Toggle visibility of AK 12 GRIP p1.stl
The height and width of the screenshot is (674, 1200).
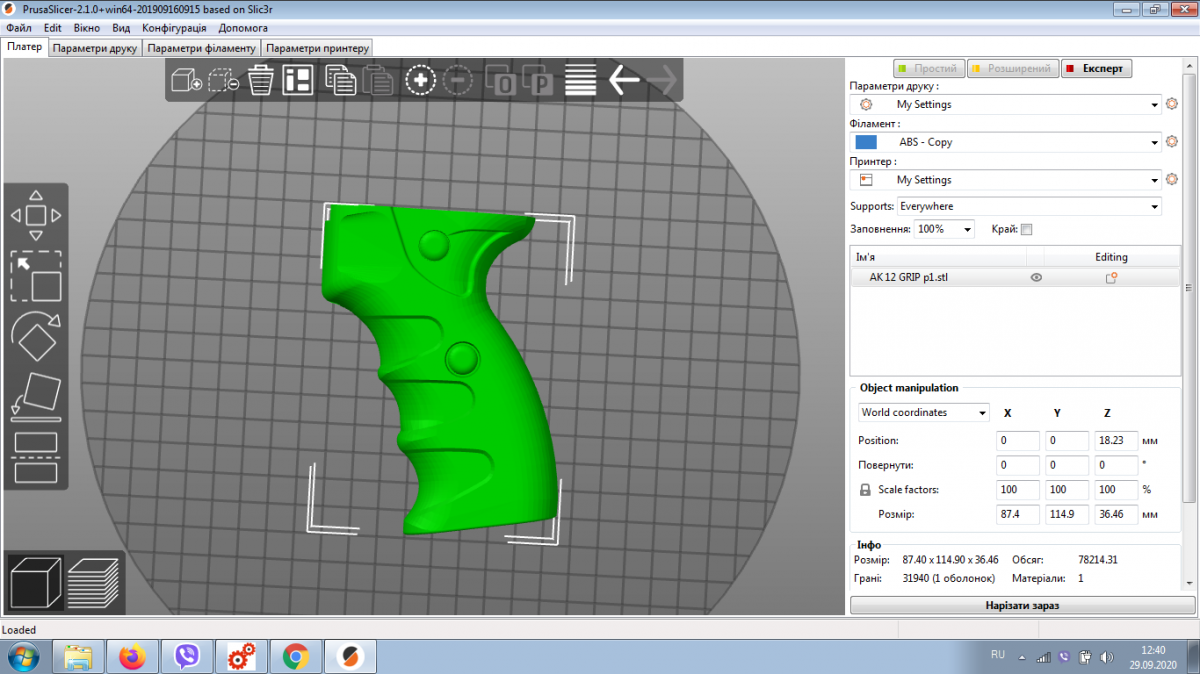pos(1036,278)
